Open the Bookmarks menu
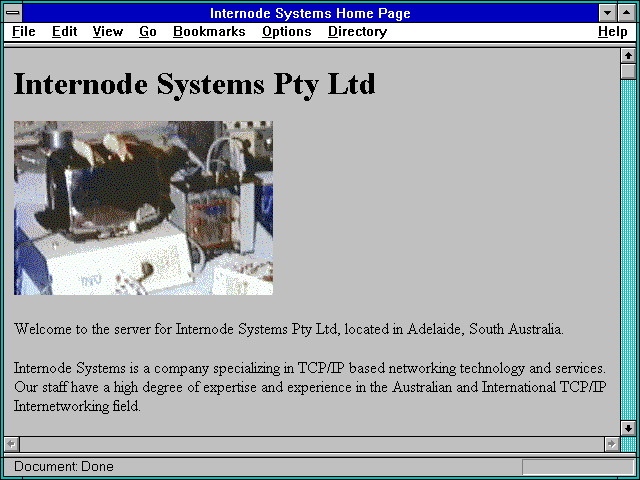Image resolution: width=640 pixels, height=480 pixels. (x=209, y=32)
